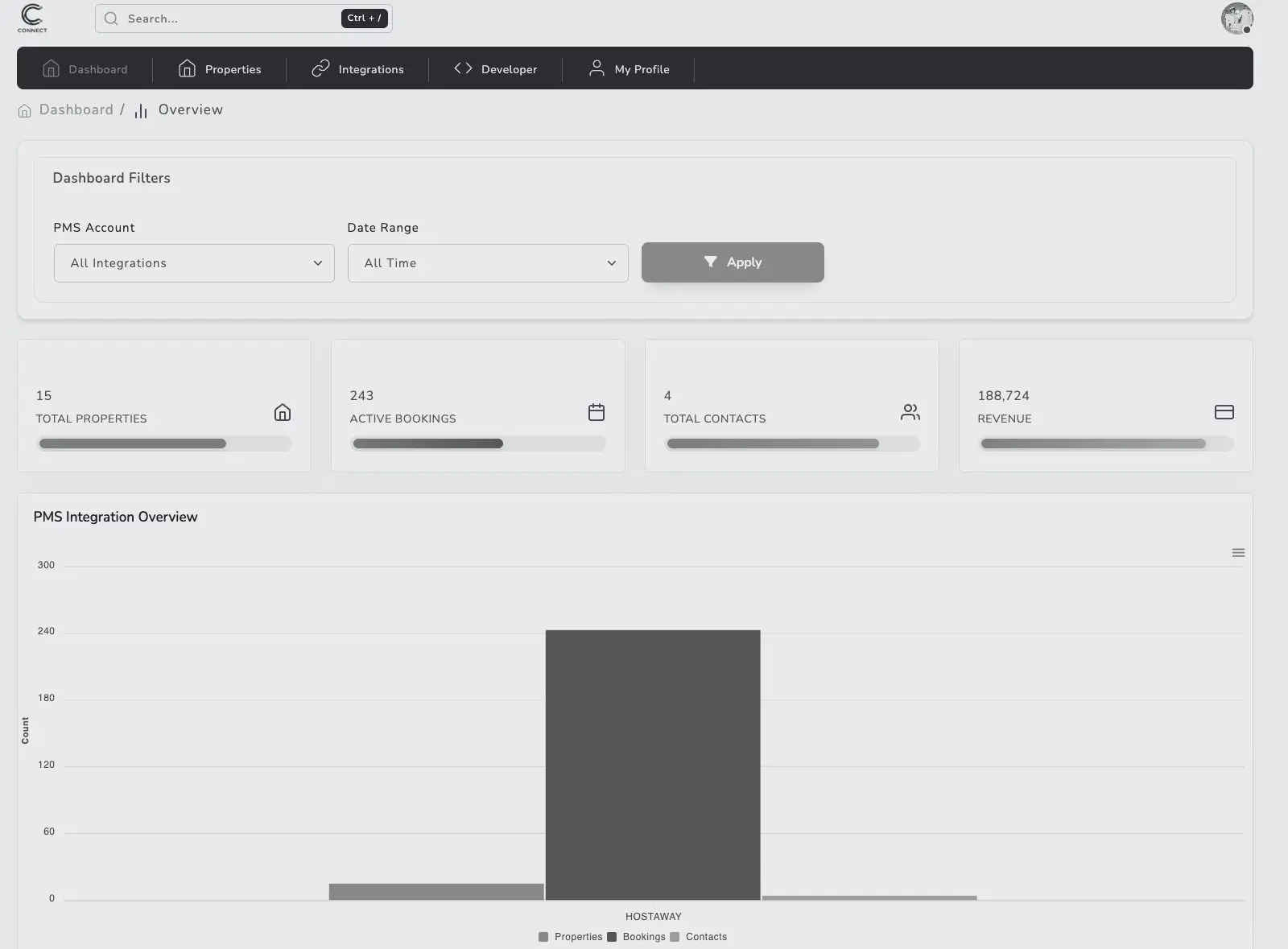Toggle Contacts series in chart legend
Viewport: 1288px width, 949px height.
pos(699,937)
